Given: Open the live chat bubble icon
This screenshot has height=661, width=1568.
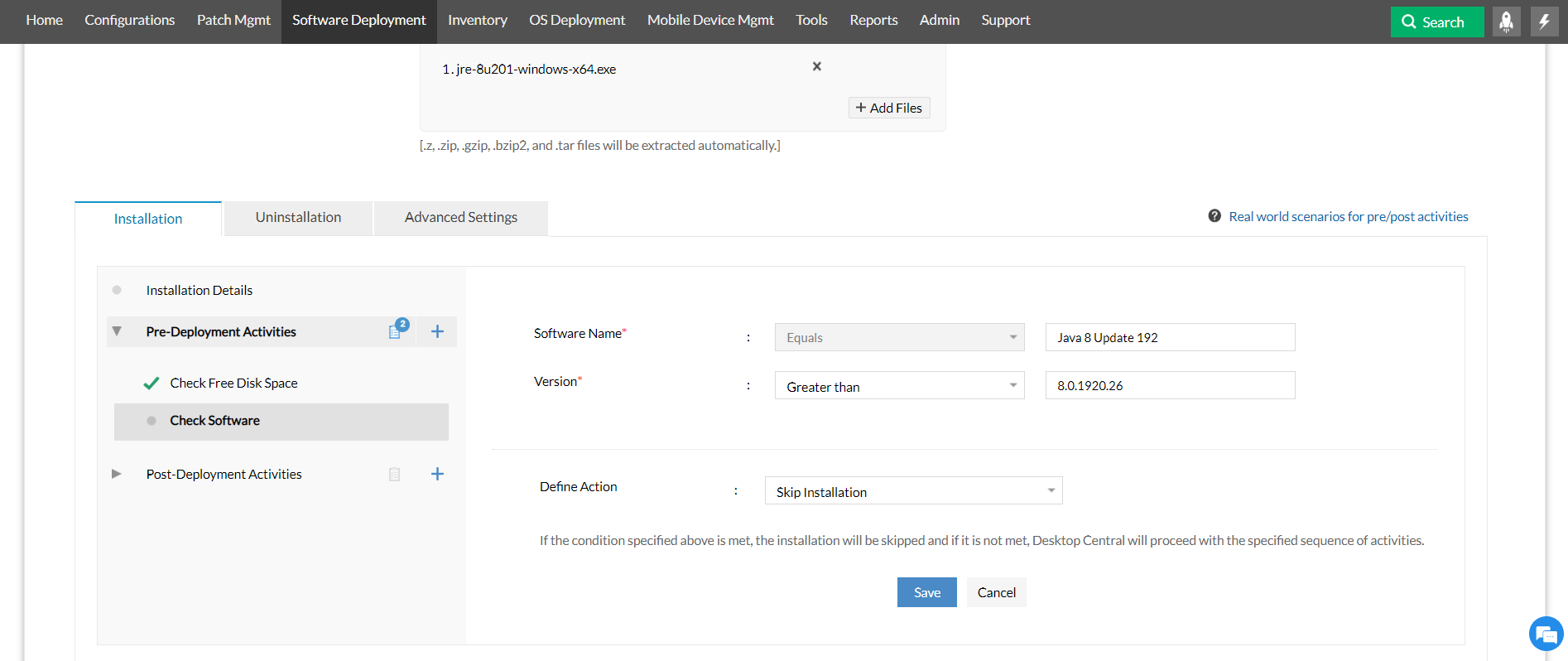Looking at the screenshot, I should 1545,634.
